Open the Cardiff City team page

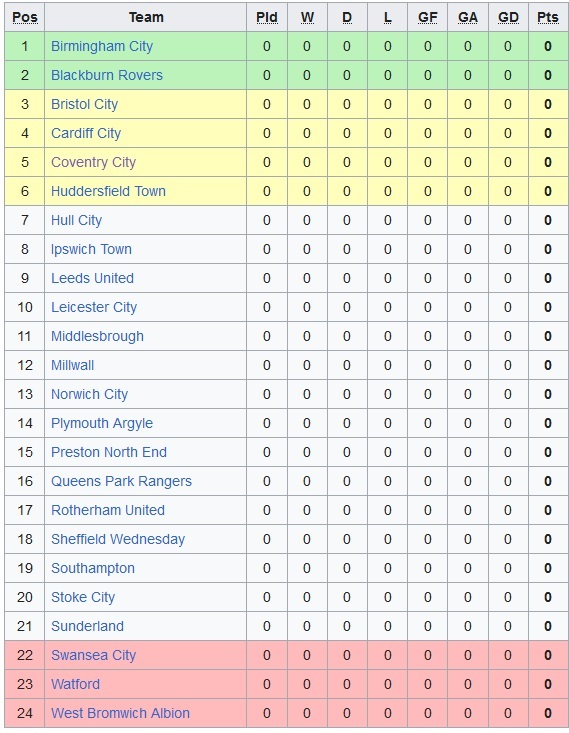point(86,133)
